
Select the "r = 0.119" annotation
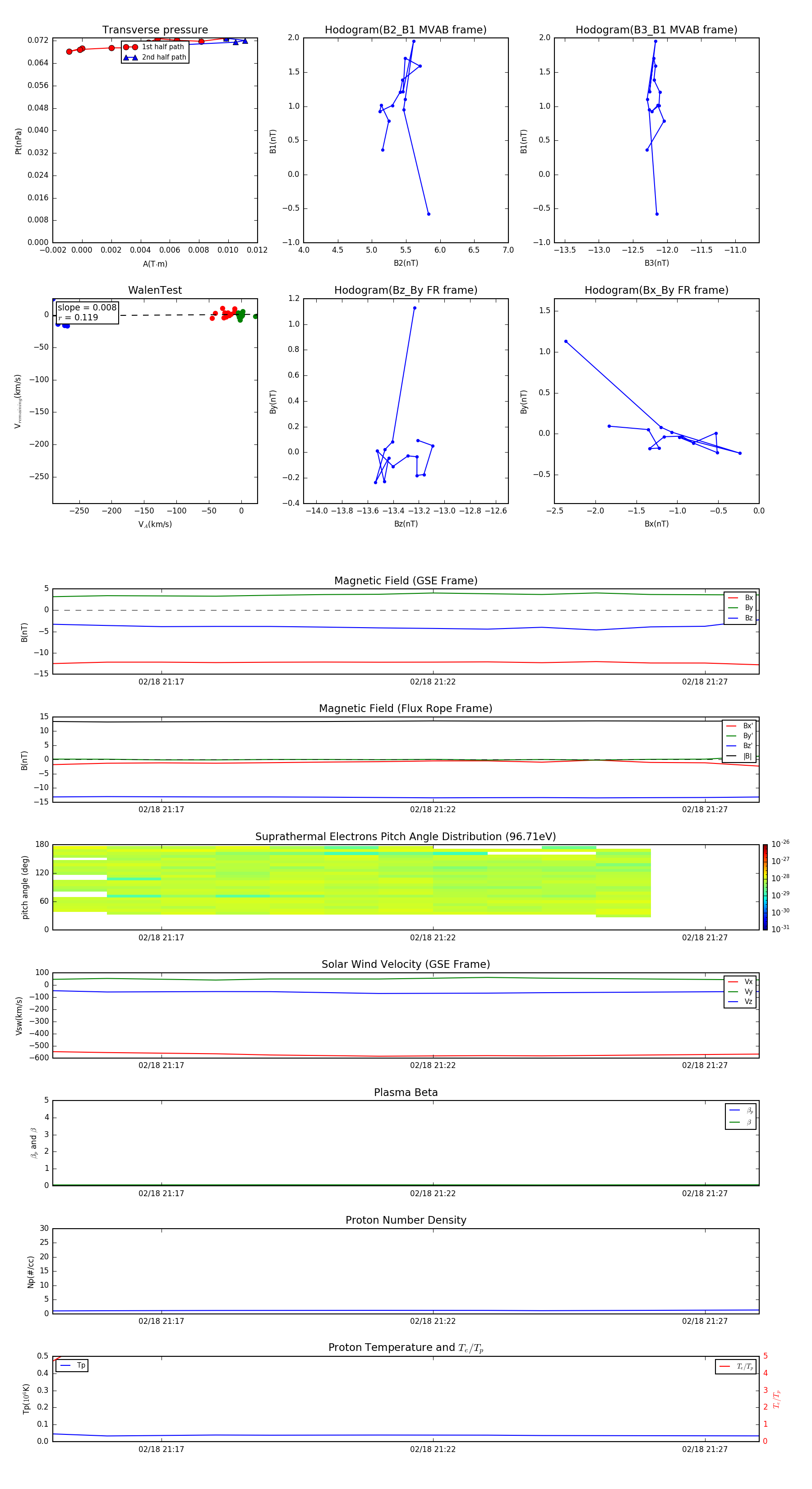coord(78,317)
